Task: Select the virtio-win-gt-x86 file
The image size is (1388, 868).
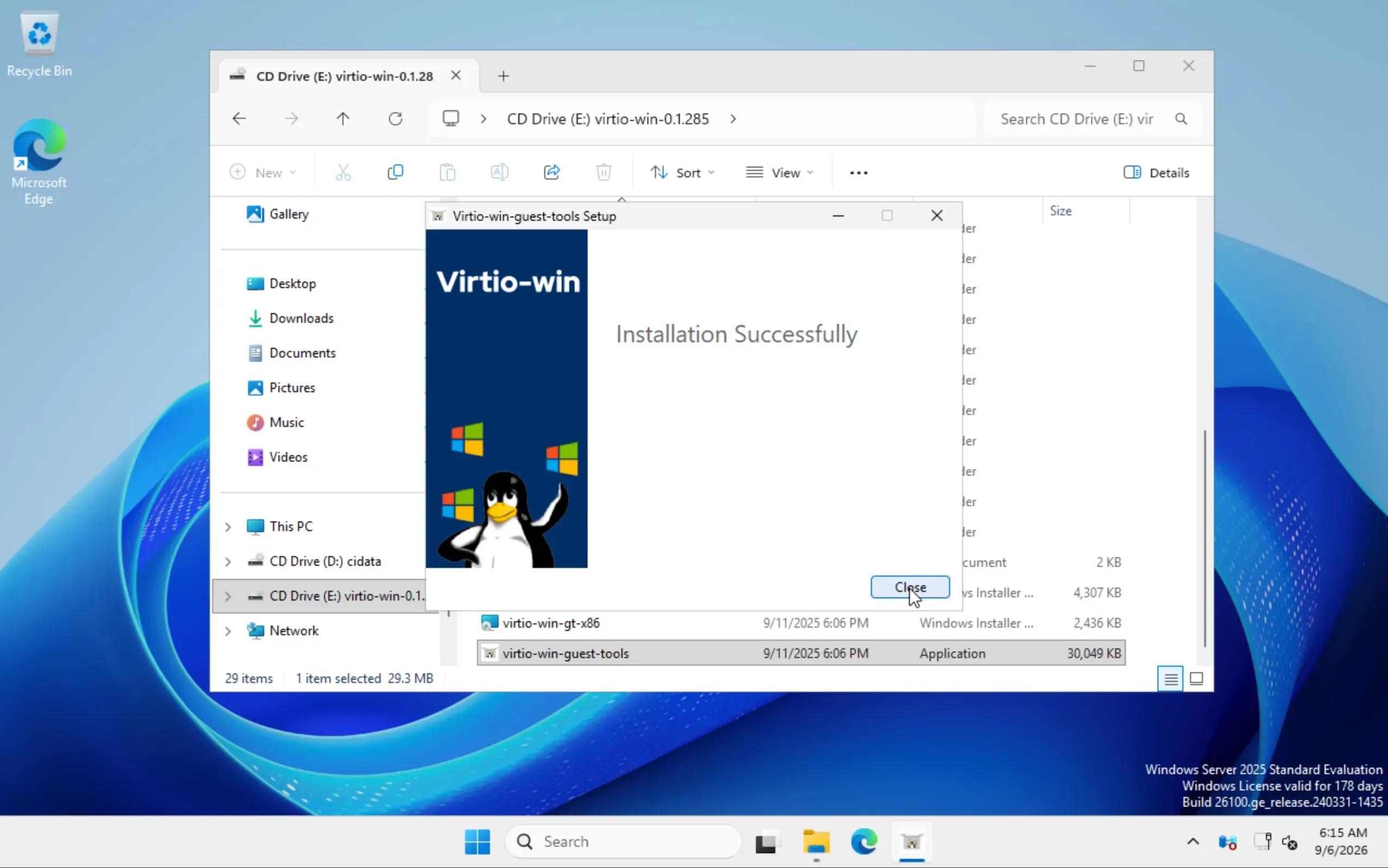Action: [801, 623]
